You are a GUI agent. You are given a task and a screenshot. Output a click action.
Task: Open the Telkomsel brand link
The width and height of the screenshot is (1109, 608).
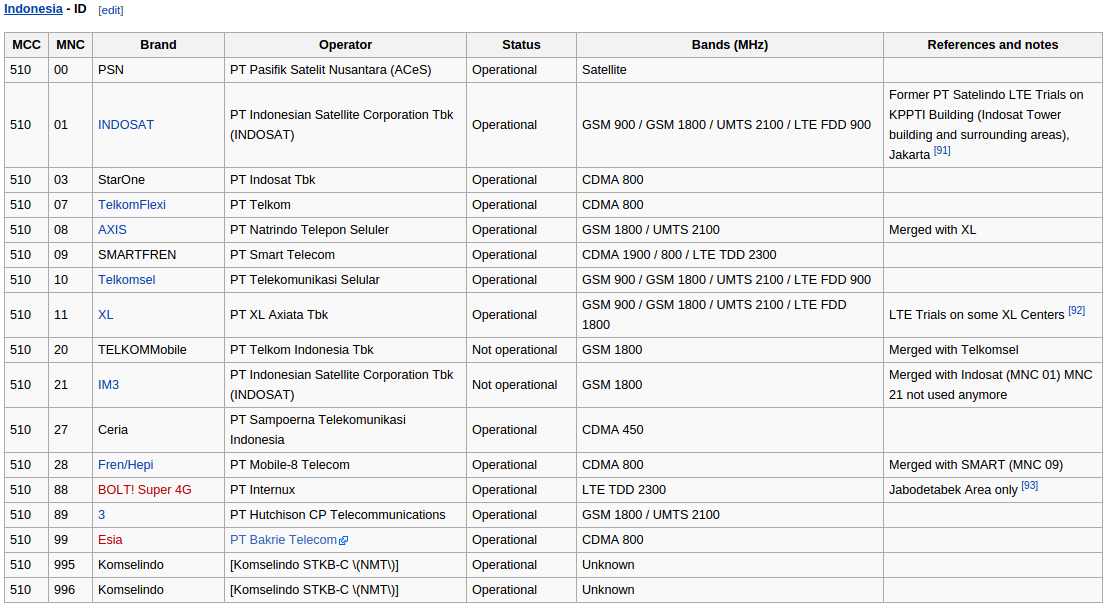click(x=127, y=280)
